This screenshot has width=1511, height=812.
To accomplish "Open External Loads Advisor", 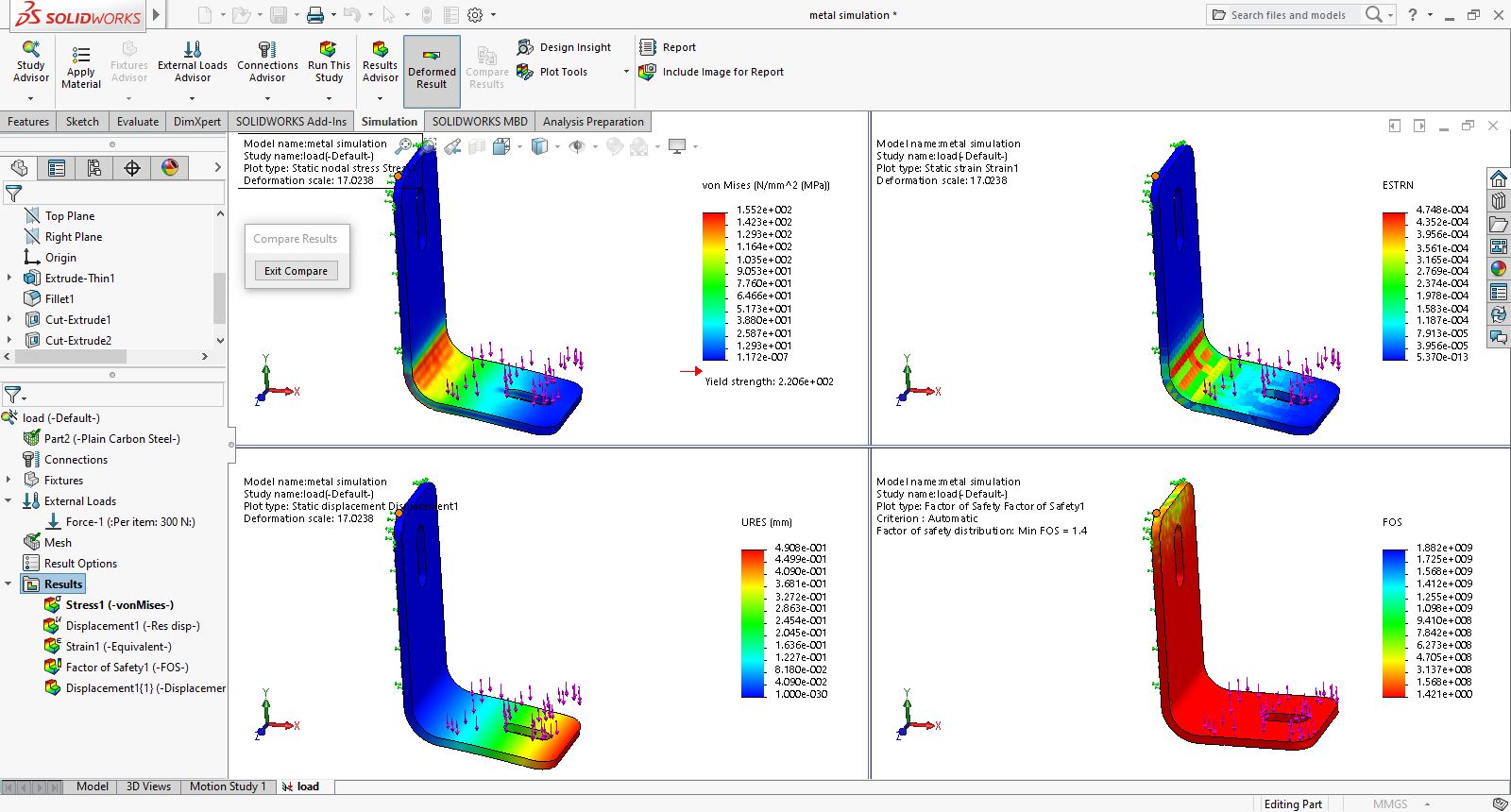I will 193,62.
